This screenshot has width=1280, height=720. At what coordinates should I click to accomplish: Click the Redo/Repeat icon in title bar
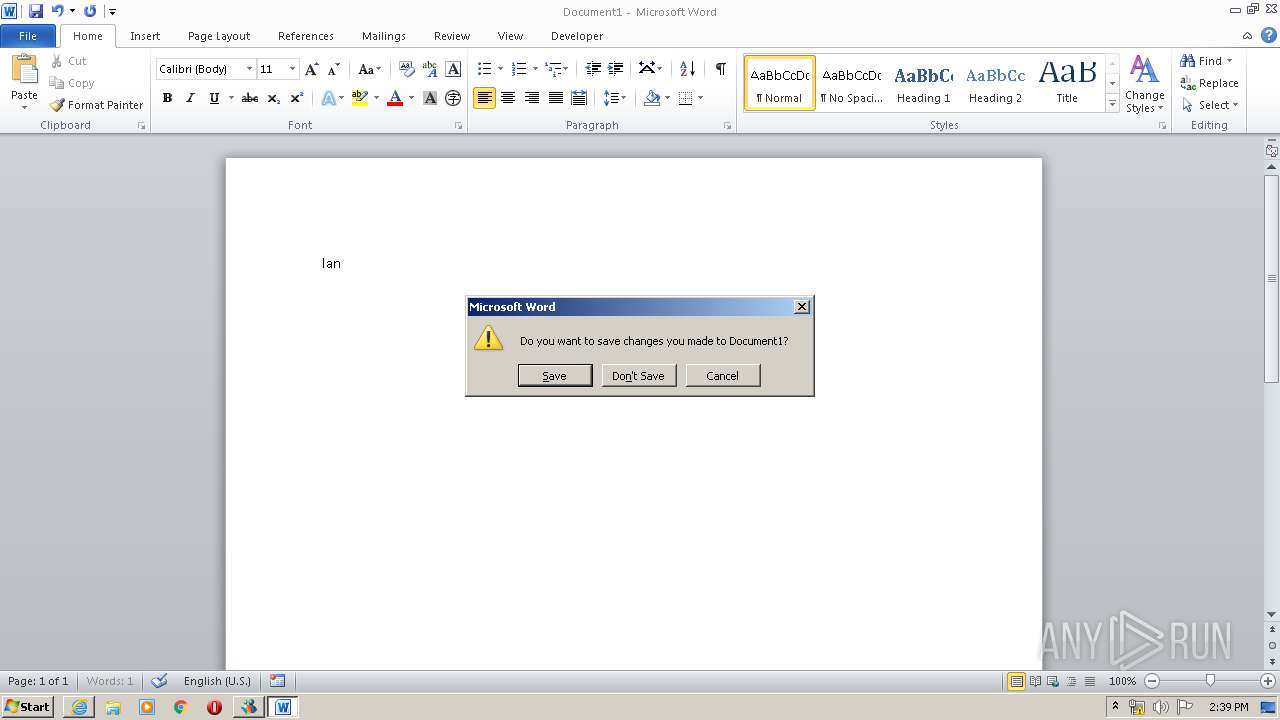90,11
